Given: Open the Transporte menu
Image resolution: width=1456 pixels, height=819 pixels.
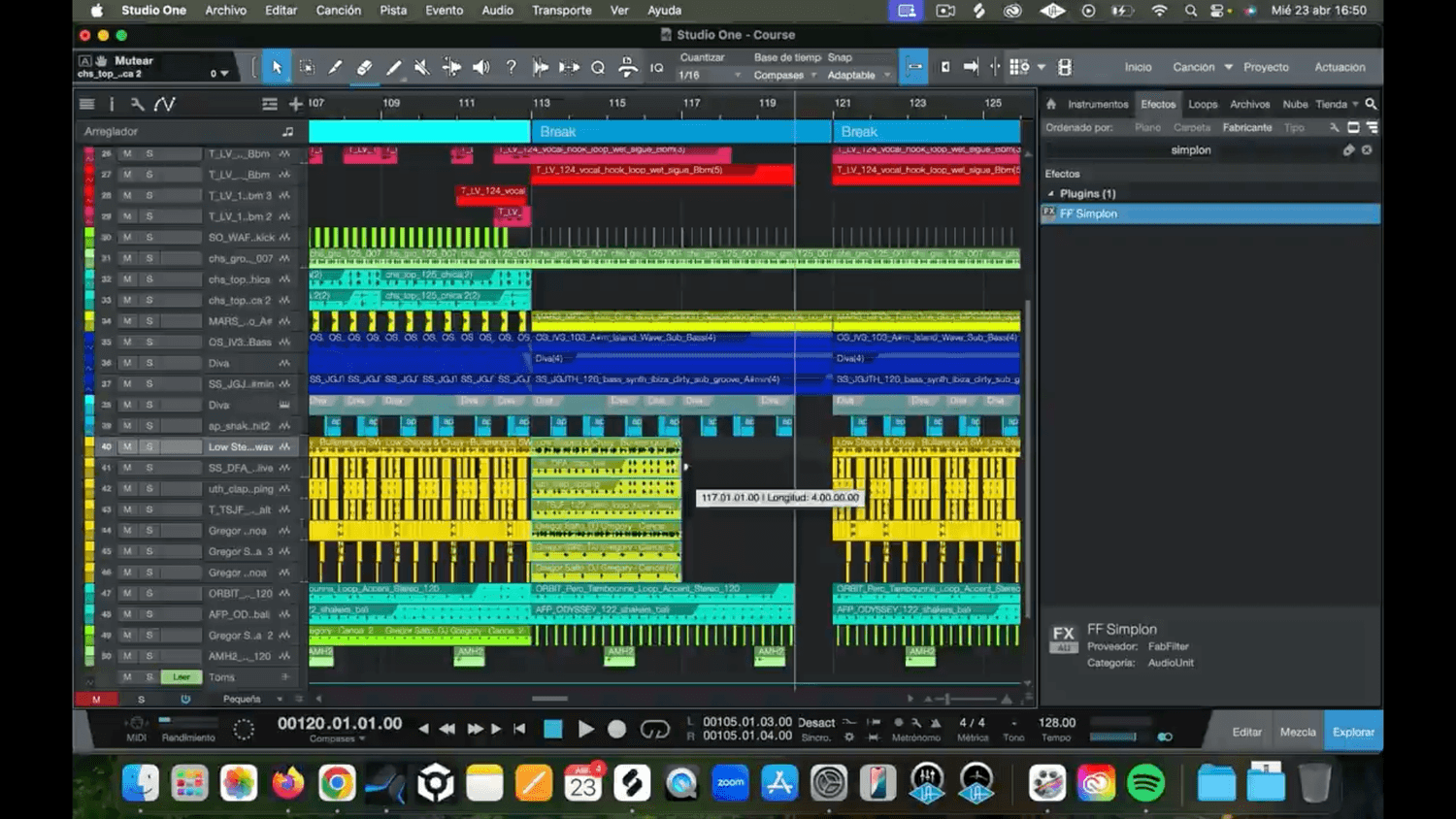Looking at the screenshot, I should [561, 11].
